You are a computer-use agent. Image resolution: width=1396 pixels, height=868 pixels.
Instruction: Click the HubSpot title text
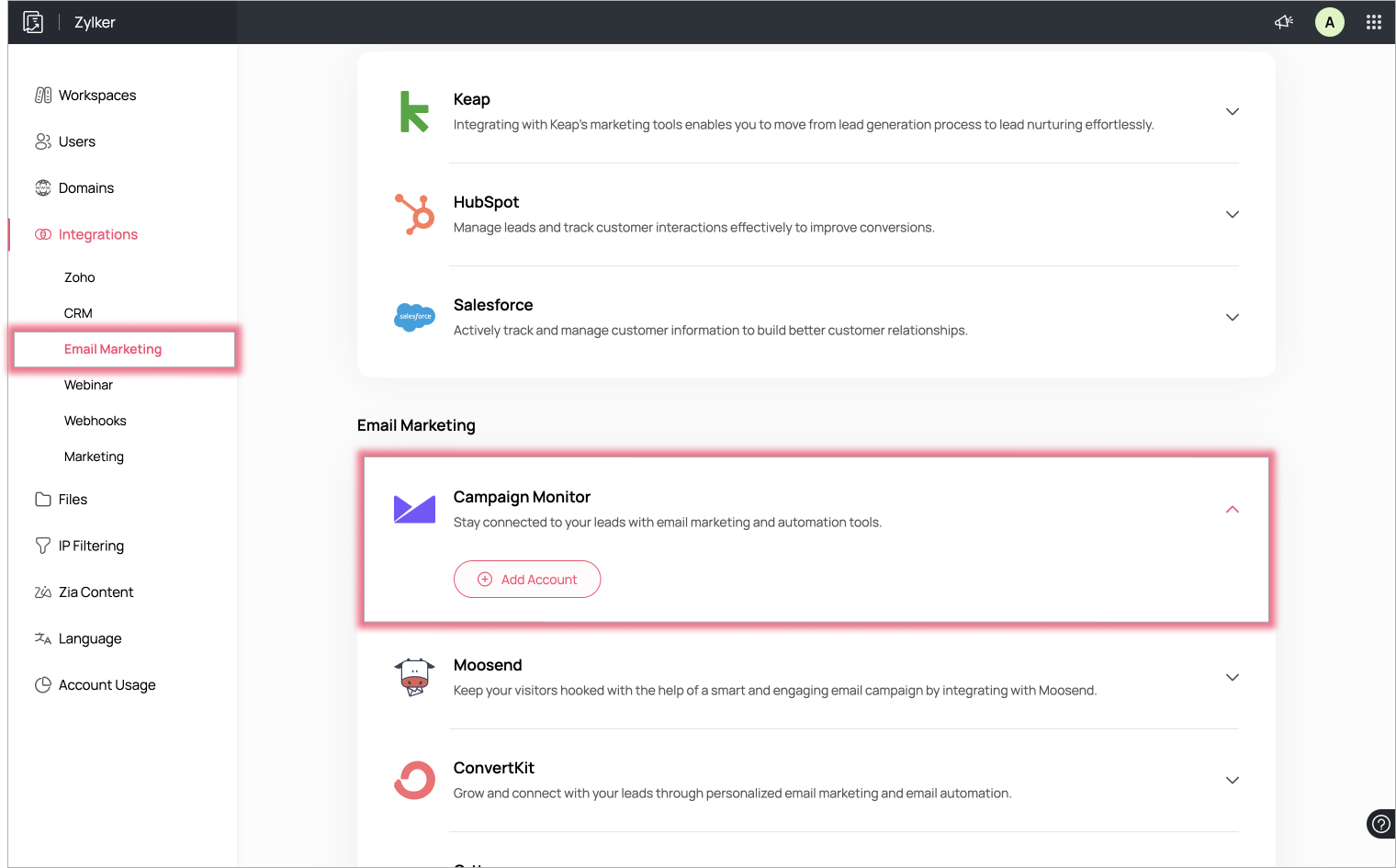(486, 202)
